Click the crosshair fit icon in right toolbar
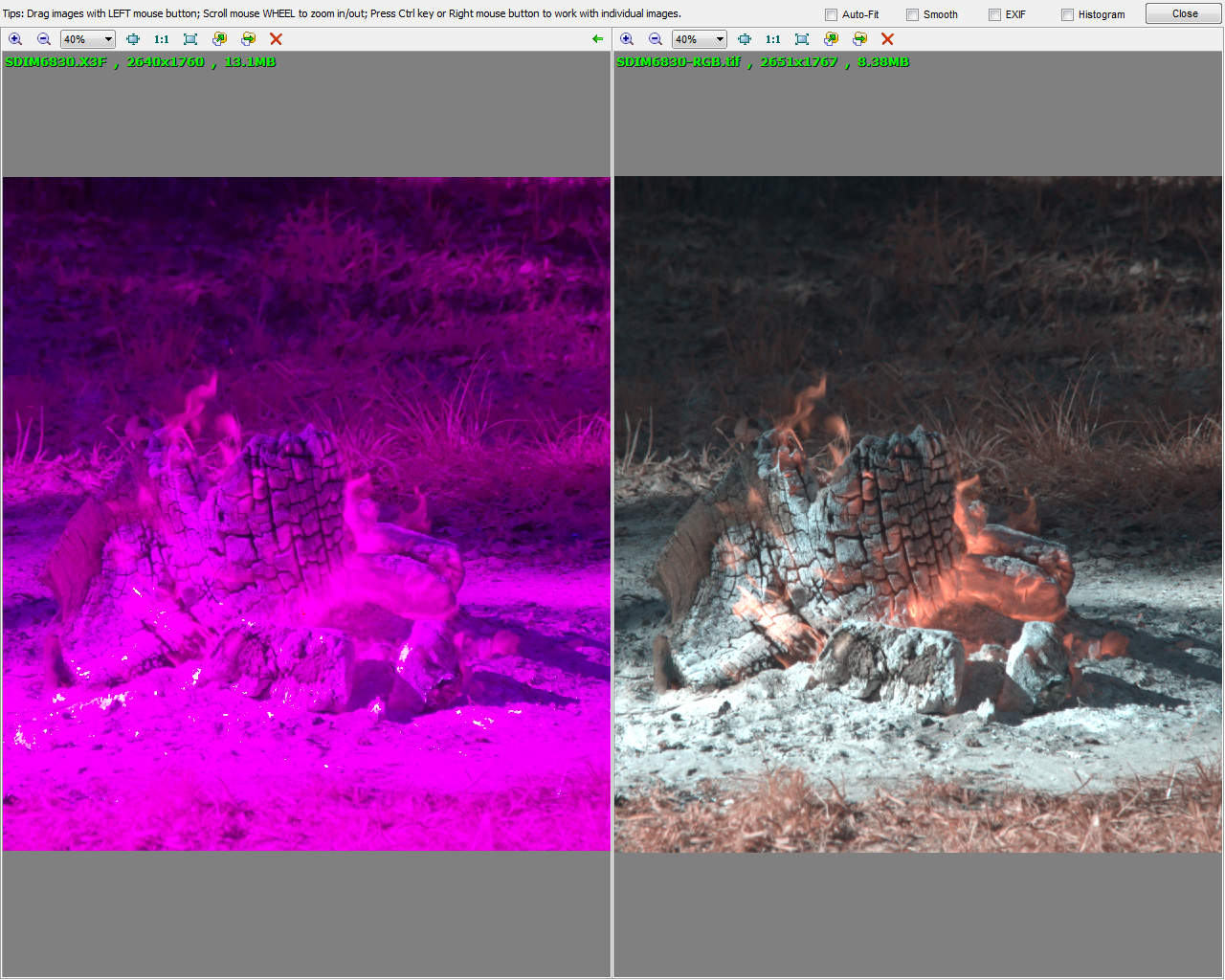1225x980 pixels. click(x=745, y=39)
